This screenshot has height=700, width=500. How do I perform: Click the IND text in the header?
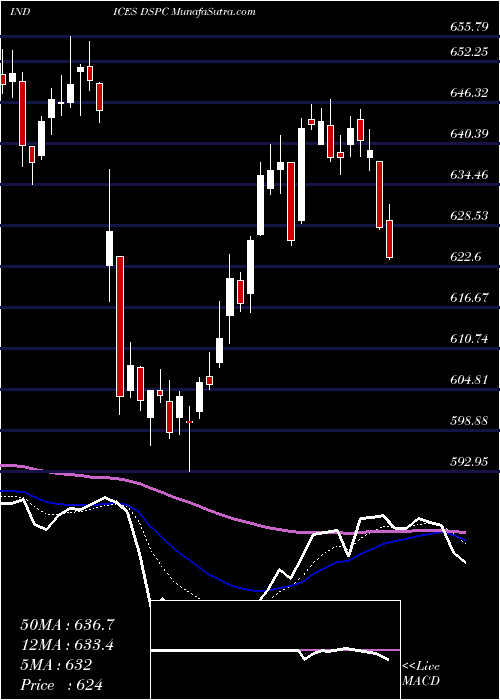tap(20, 12)
